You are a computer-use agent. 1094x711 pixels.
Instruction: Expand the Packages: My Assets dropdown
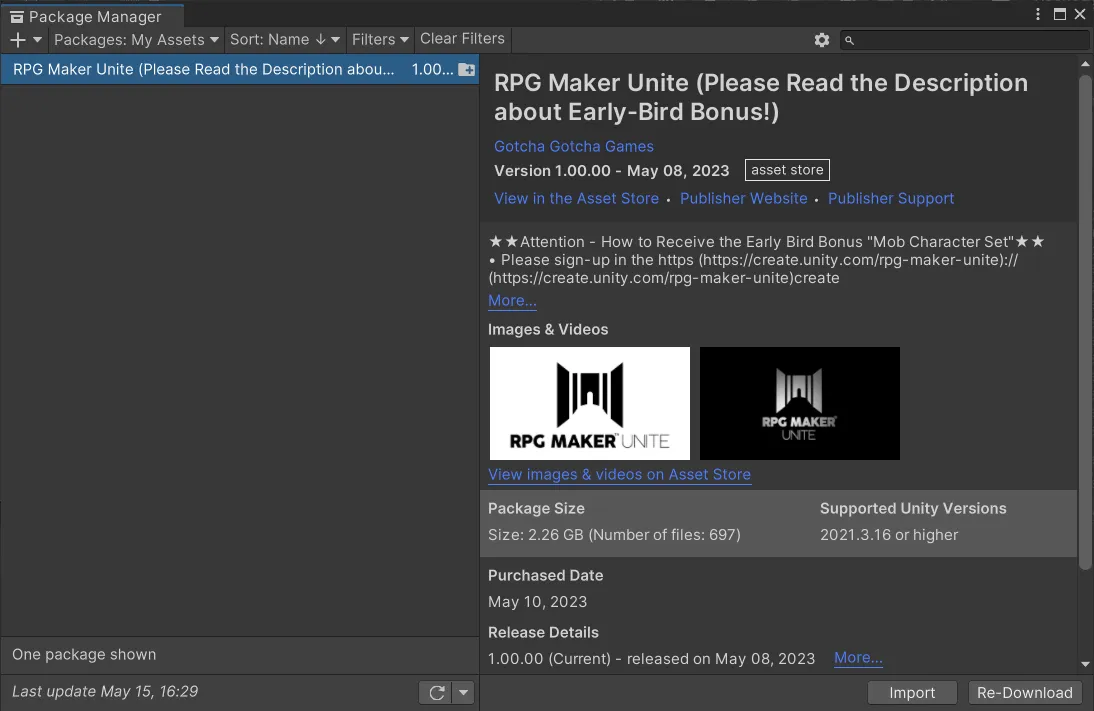click(x=136, y=40)
